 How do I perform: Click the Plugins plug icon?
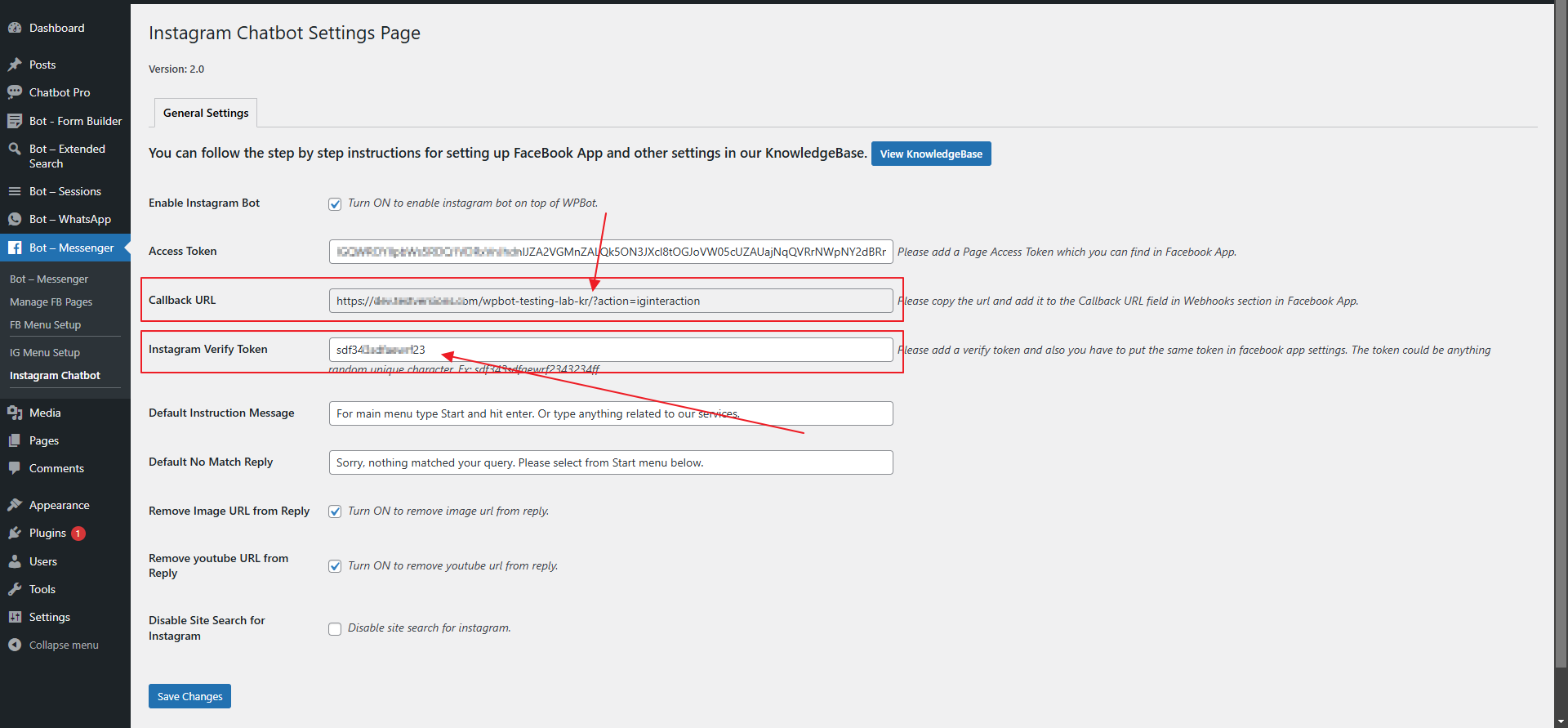(x=15, y=533)
